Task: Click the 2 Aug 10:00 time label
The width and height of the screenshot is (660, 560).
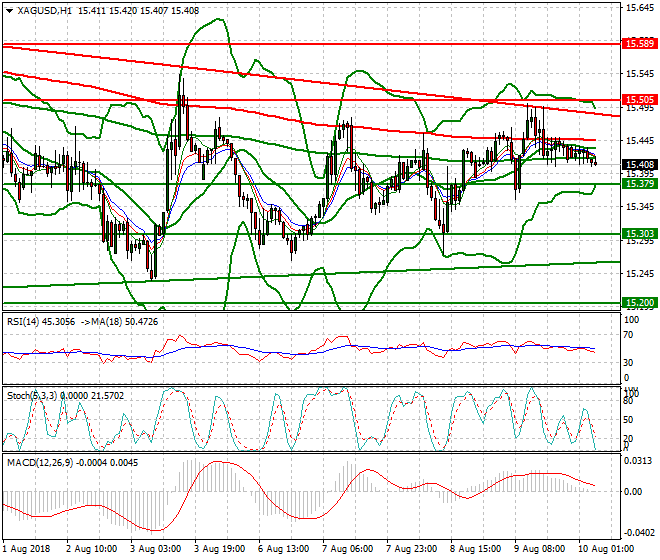Action: click(x=91, y=549)
